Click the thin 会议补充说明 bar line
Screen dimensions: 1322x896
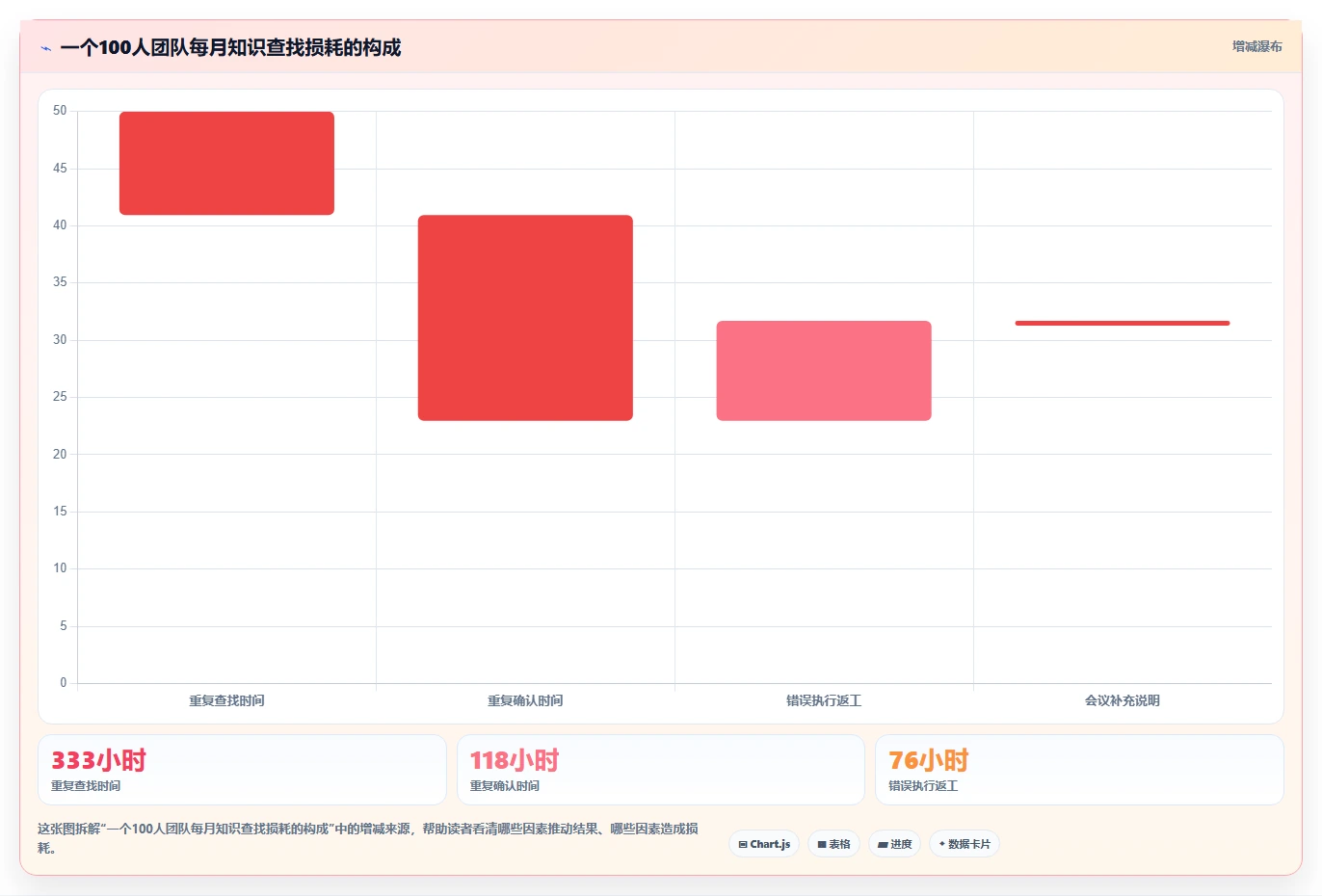pyautogui.click(x=1123, y=323)
